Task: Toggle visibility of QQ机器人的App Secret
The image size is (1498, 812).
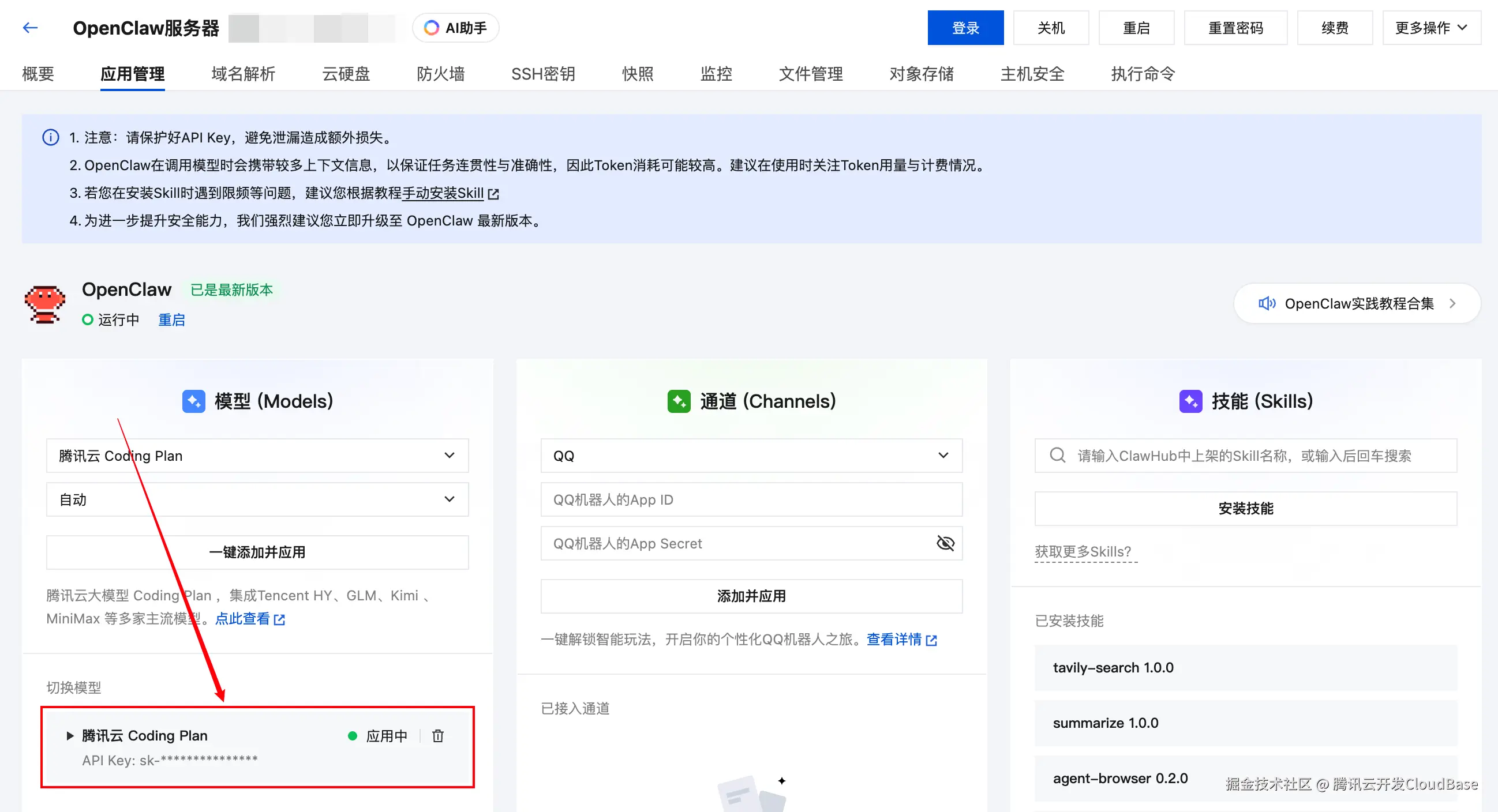Action: point(945,543)
